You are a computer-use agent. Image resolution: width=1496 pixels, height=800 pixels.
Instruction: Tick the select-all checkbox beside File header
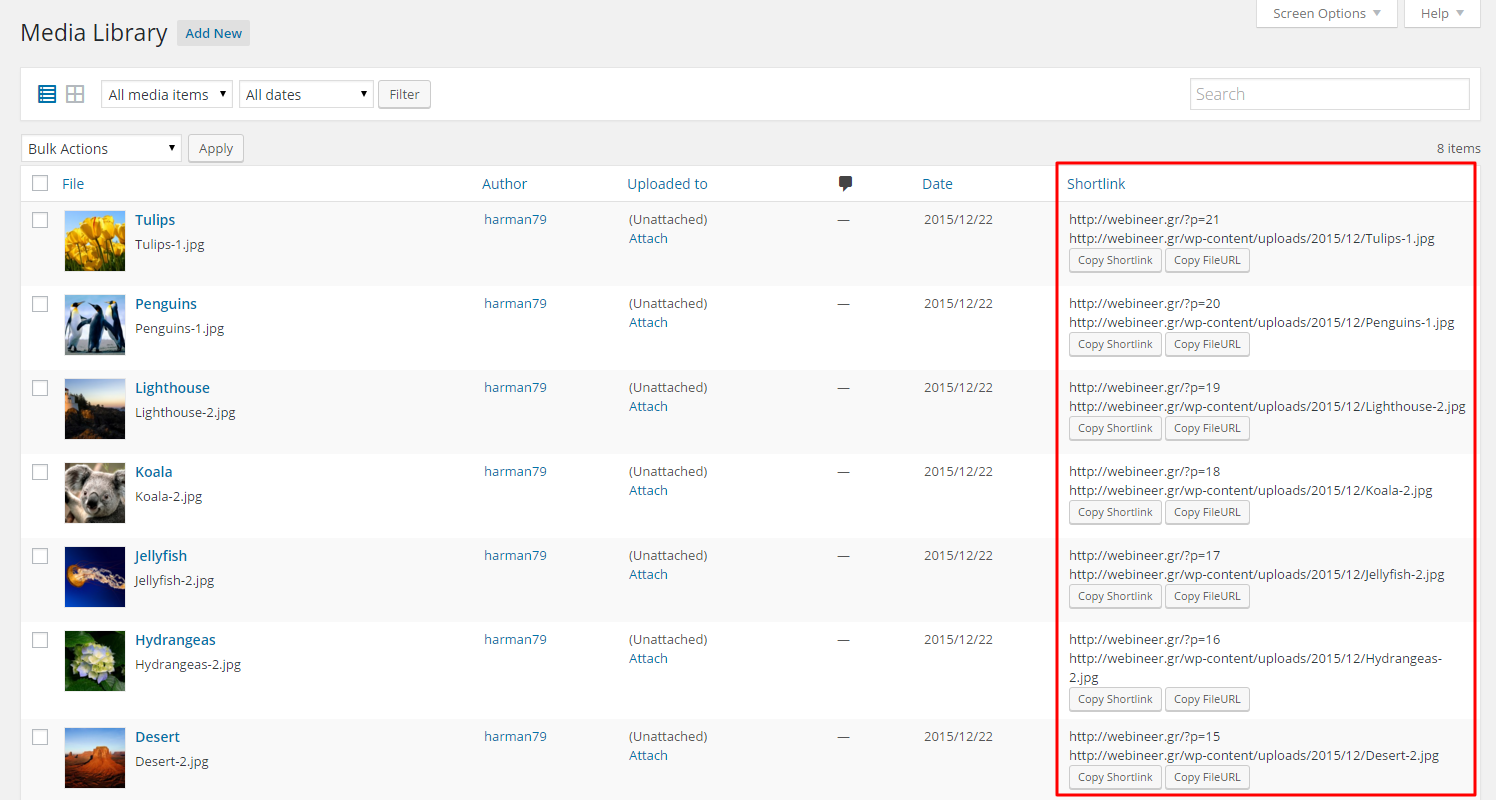[x=40, y=183]
